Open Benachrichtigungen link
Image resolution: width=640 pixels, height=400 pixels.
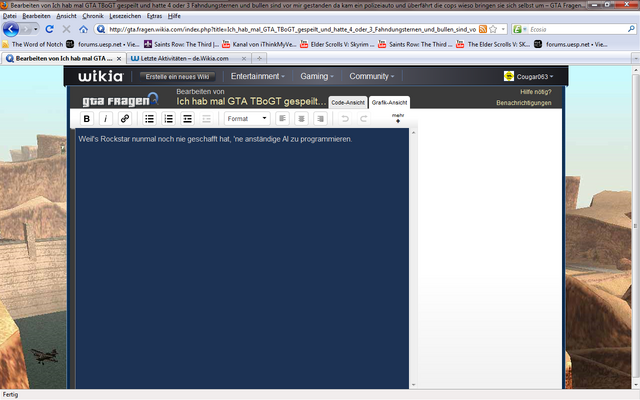click(x=524, y=103)
